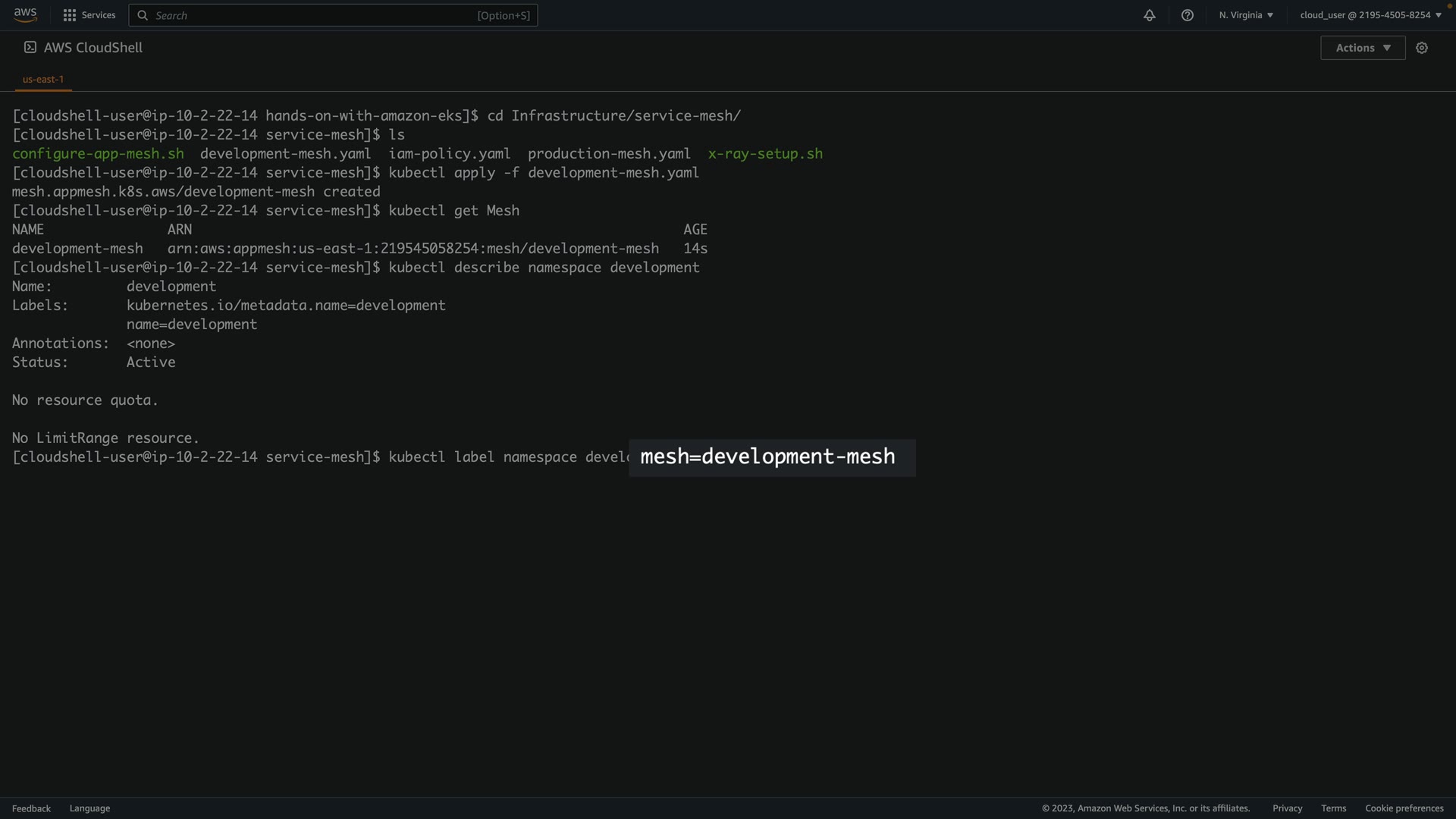Image resolution: width=1456 pixels, height=819 pixels.
Task: Click the Services menu label
Action: point(99,15)
